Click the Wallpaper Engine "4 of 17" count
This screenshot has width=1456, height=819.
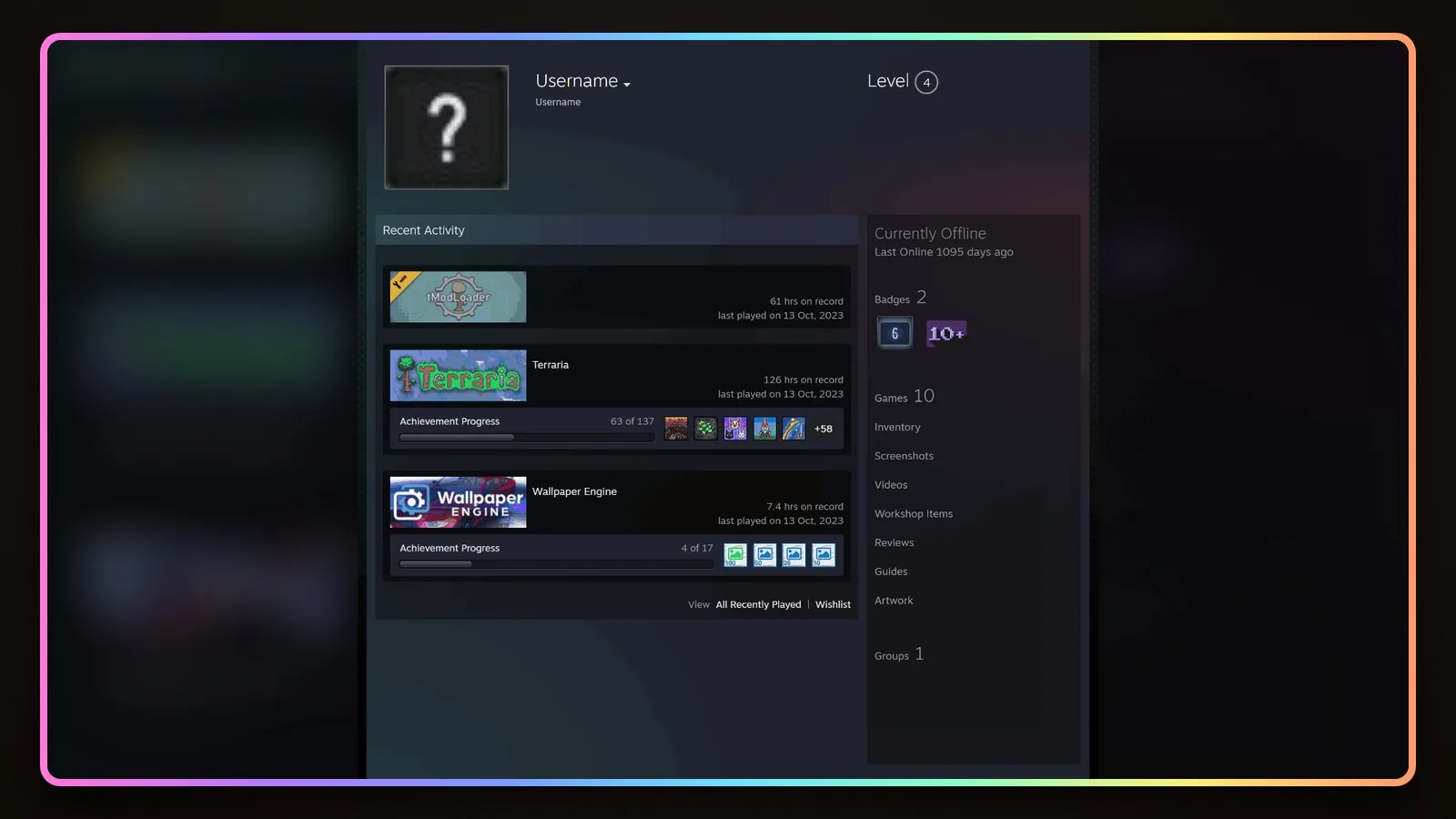pyautogui.click(x=697, y=548)
